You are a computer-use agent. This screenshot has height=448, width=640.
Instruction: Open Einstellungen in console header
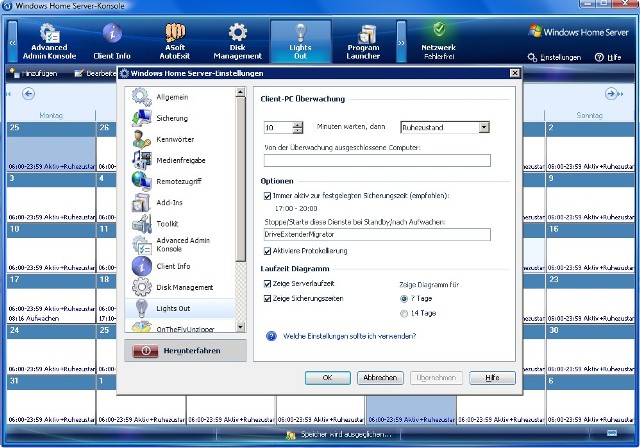tap(554, 58)
